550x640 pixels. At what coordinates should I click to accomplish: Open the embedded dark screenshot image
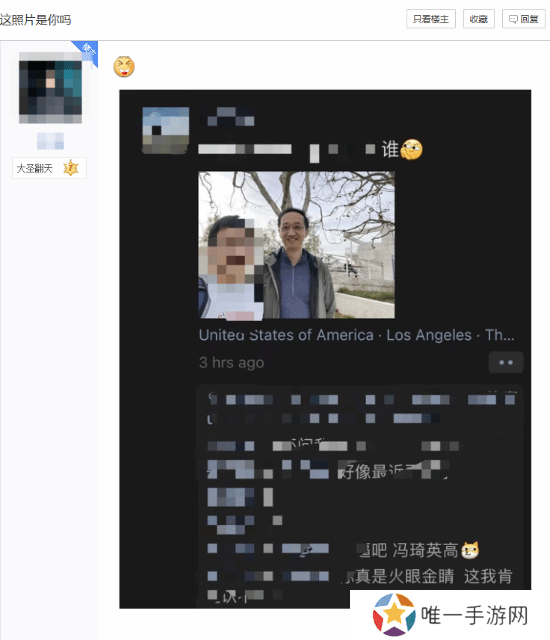[325, 349]
